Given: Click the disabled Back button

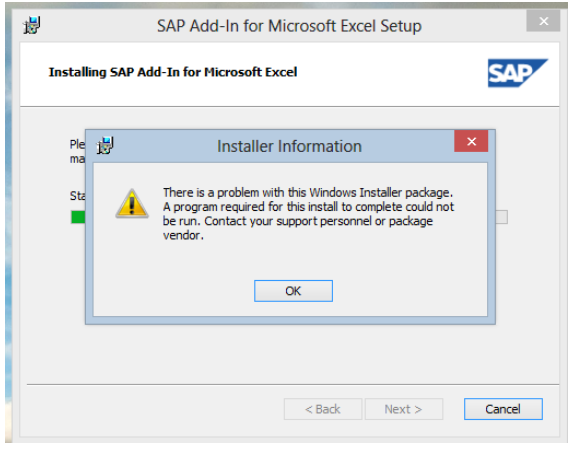Looking at the screenshot, I should (x=323, y=409).
